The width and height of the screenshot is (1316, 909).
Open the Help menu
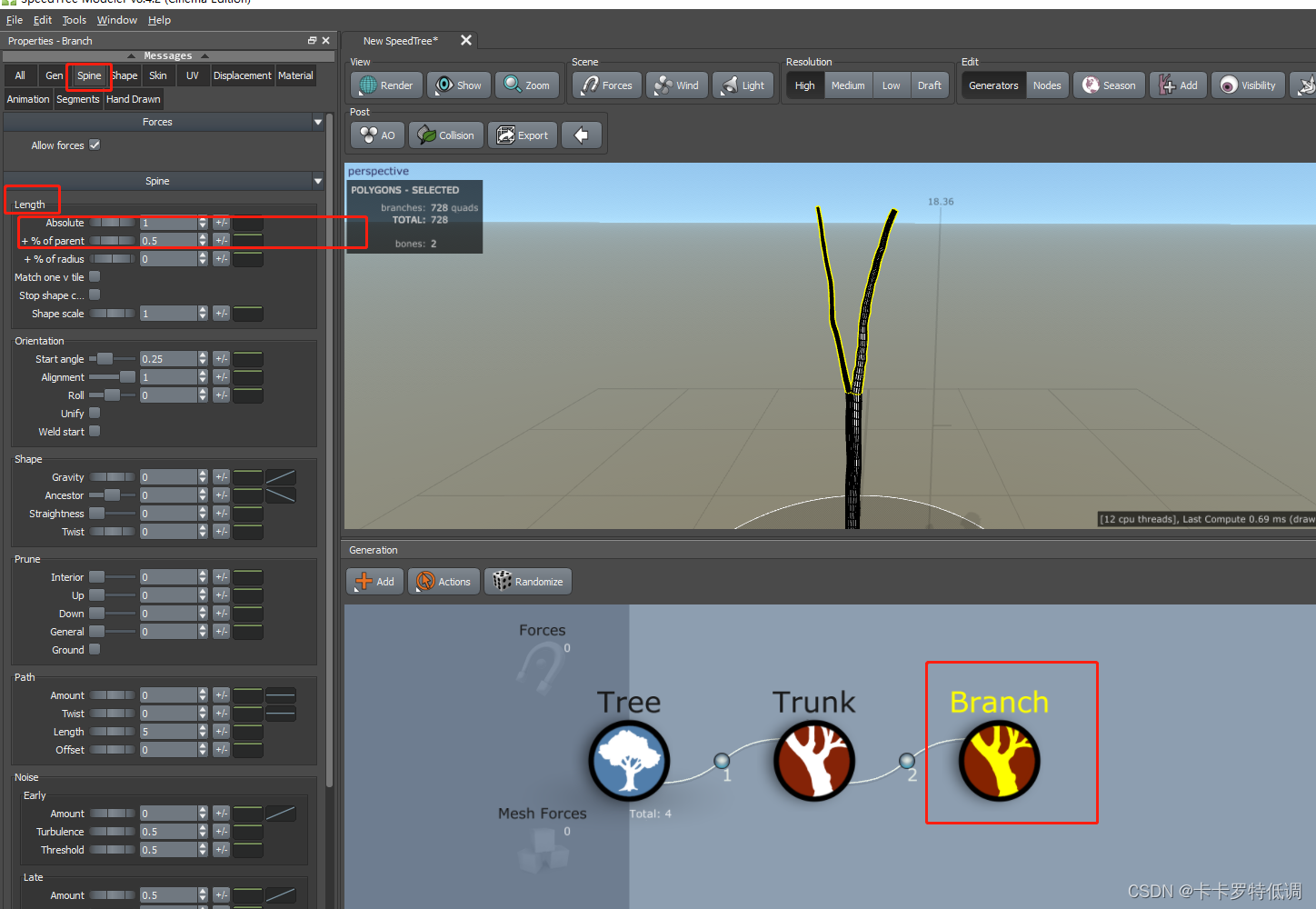tap(159, 20)
